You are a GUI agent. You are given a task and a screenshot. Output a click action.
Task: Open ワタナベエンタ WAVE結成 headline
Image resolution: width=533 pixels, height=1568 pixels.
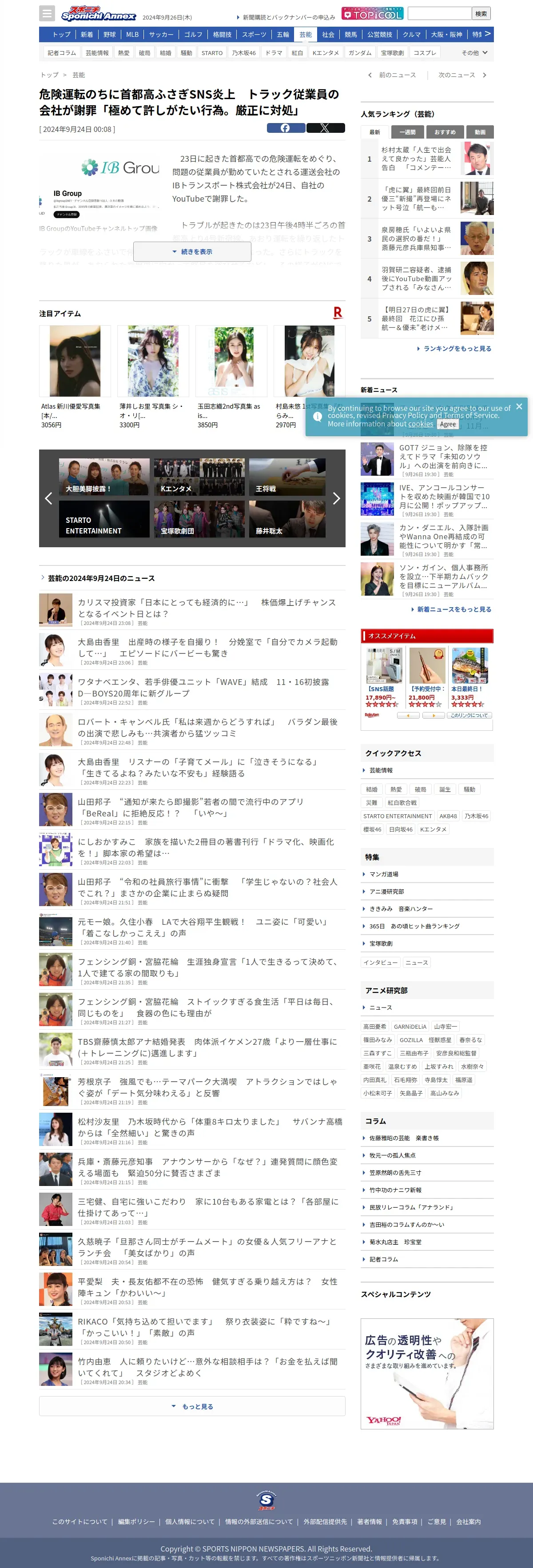tap(203, 687)
